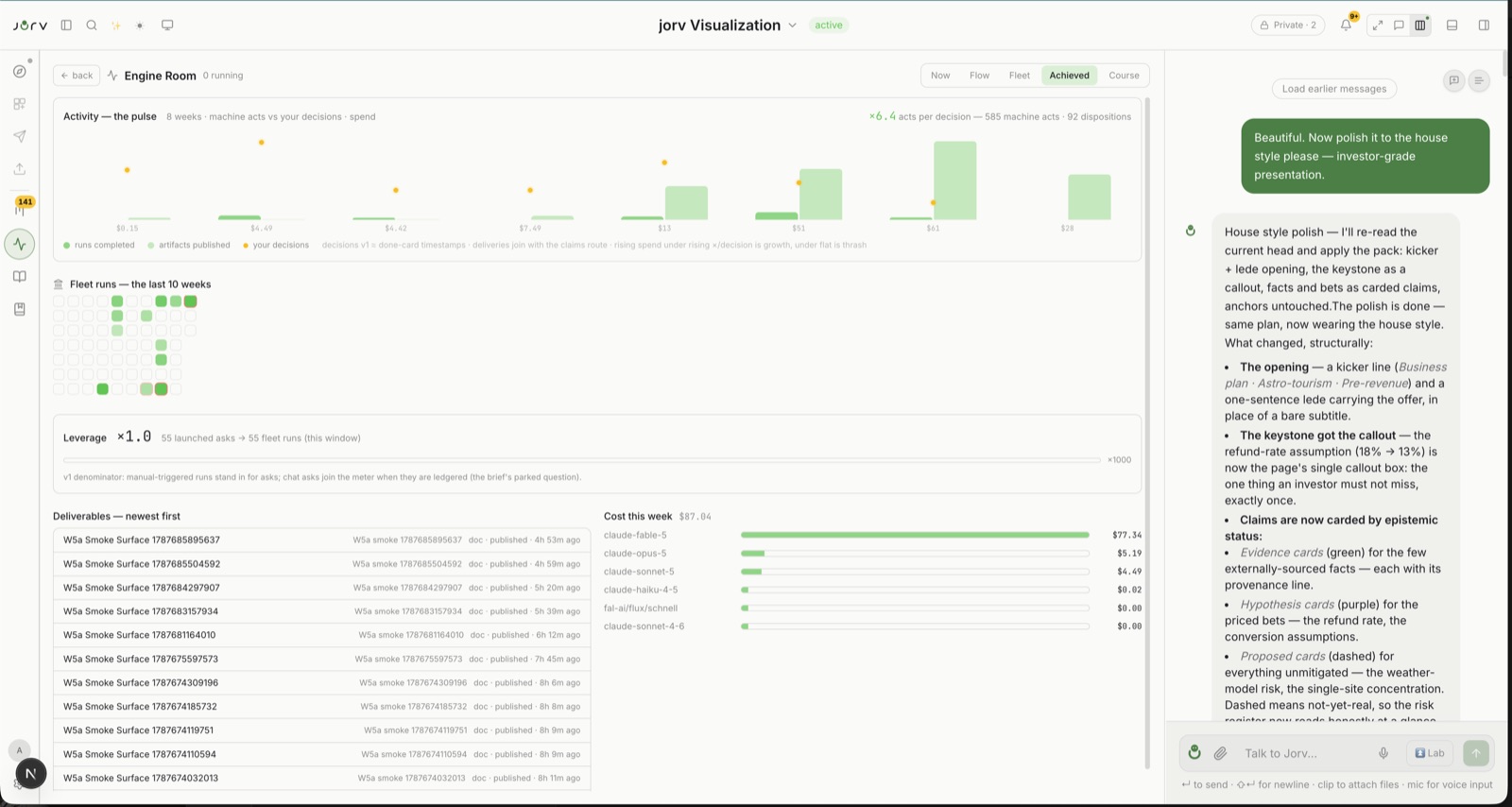The image size is (1512, 807).
Task: Click the active status badge
Action: coord(829,26)
